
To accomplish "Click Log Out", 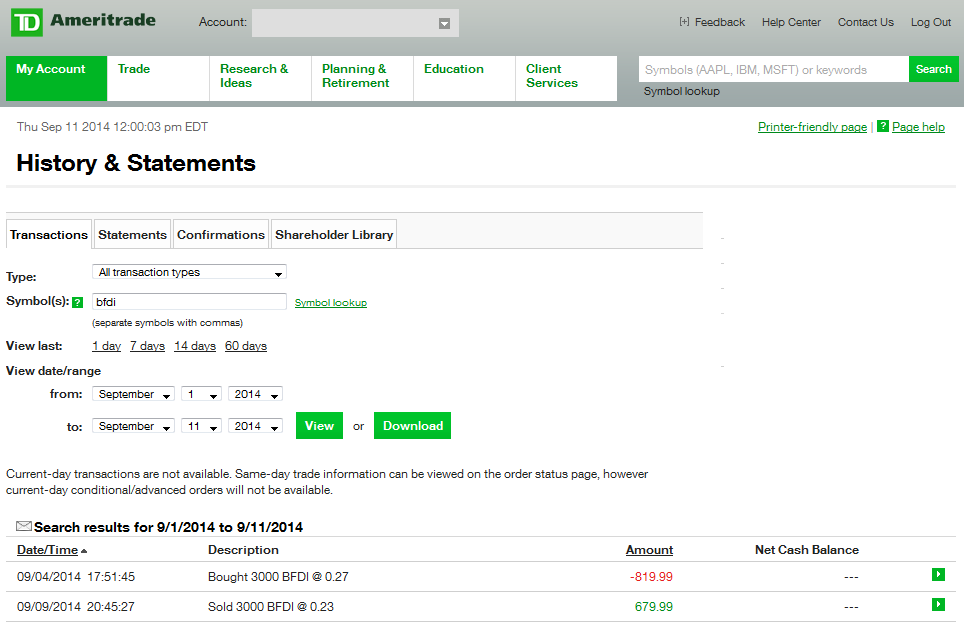I will click(x=931, y=22).
